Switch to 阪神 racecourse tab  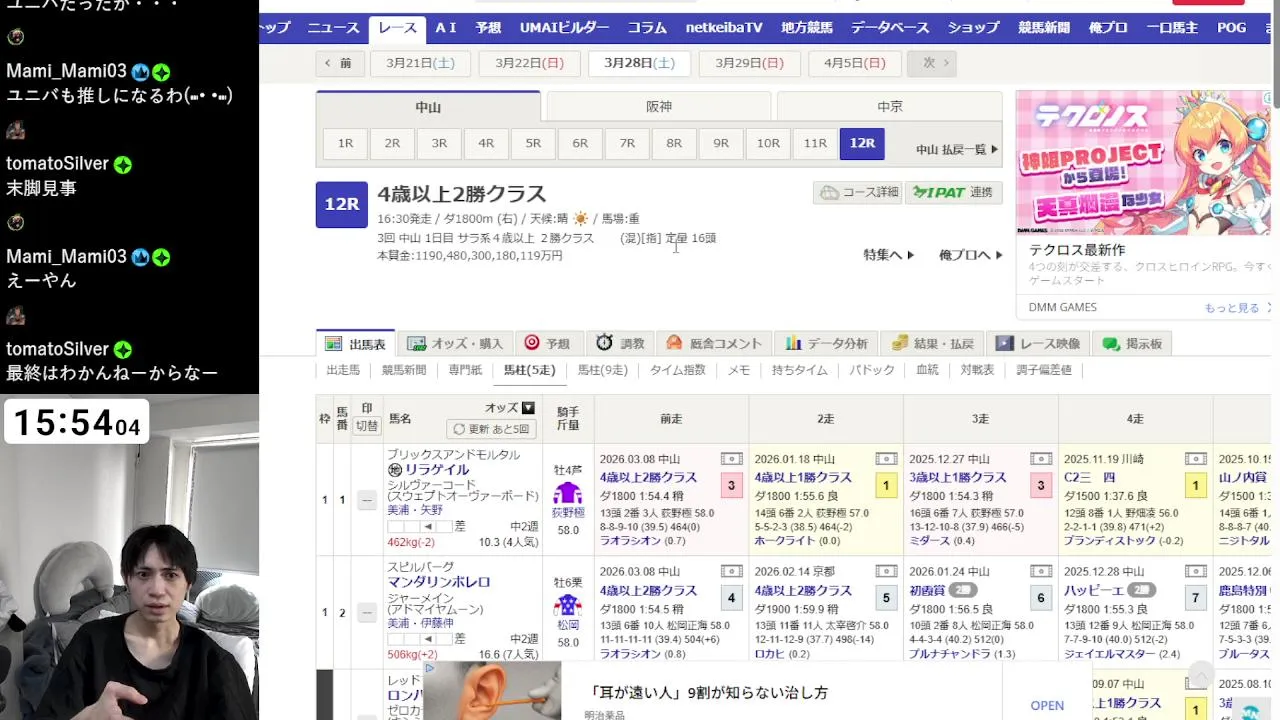click(659, 107)
